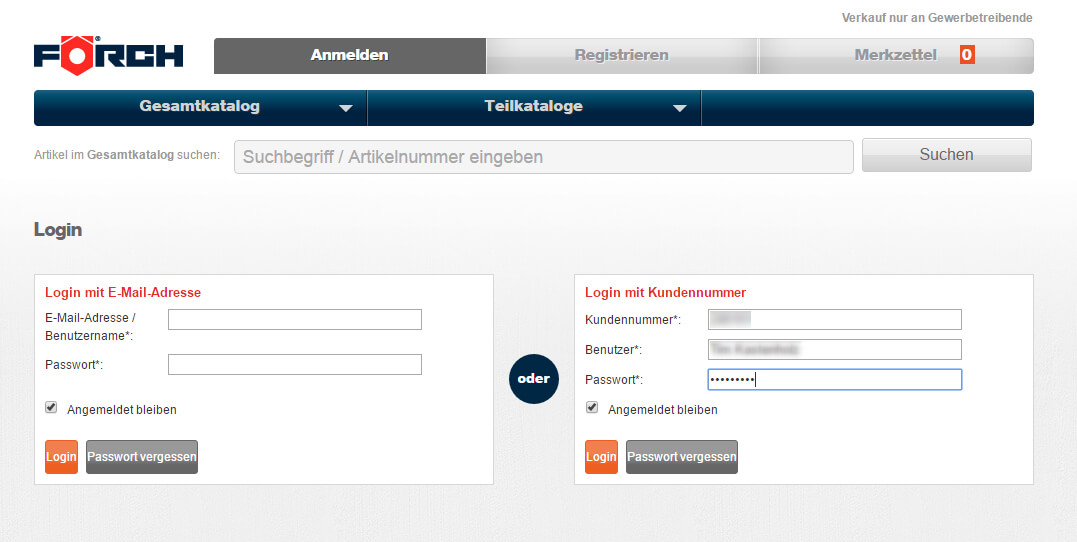Click 'Passwort vergessen' in the e-mail login box
Image resolution: width=1077 pixels, height=542 pixels.
[x=142, y=457]
